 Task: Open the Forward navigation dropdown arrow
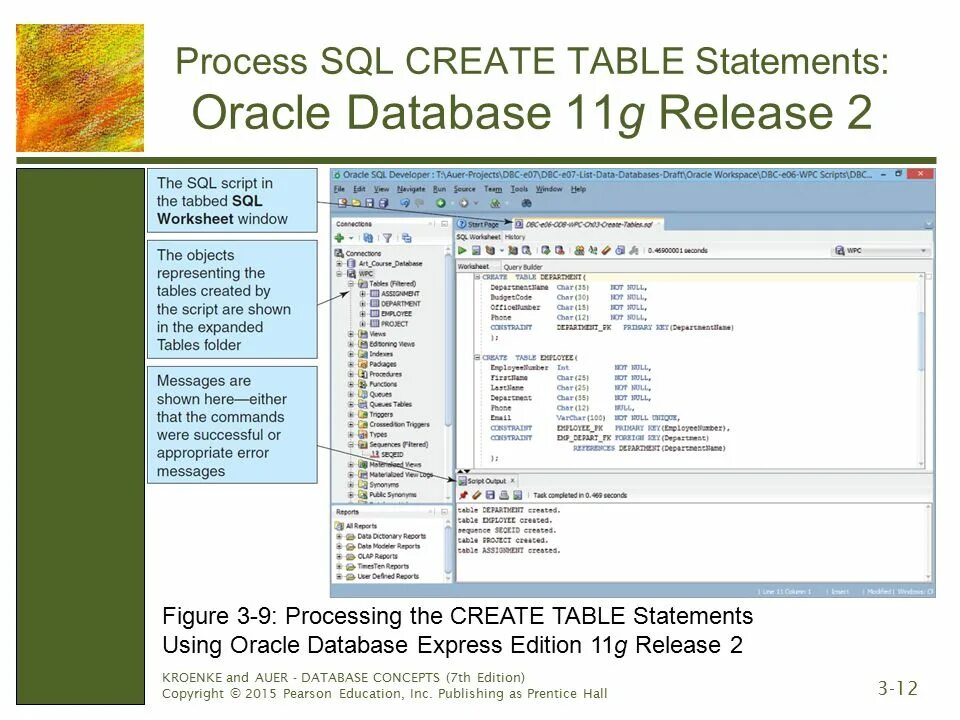point(476,203)
